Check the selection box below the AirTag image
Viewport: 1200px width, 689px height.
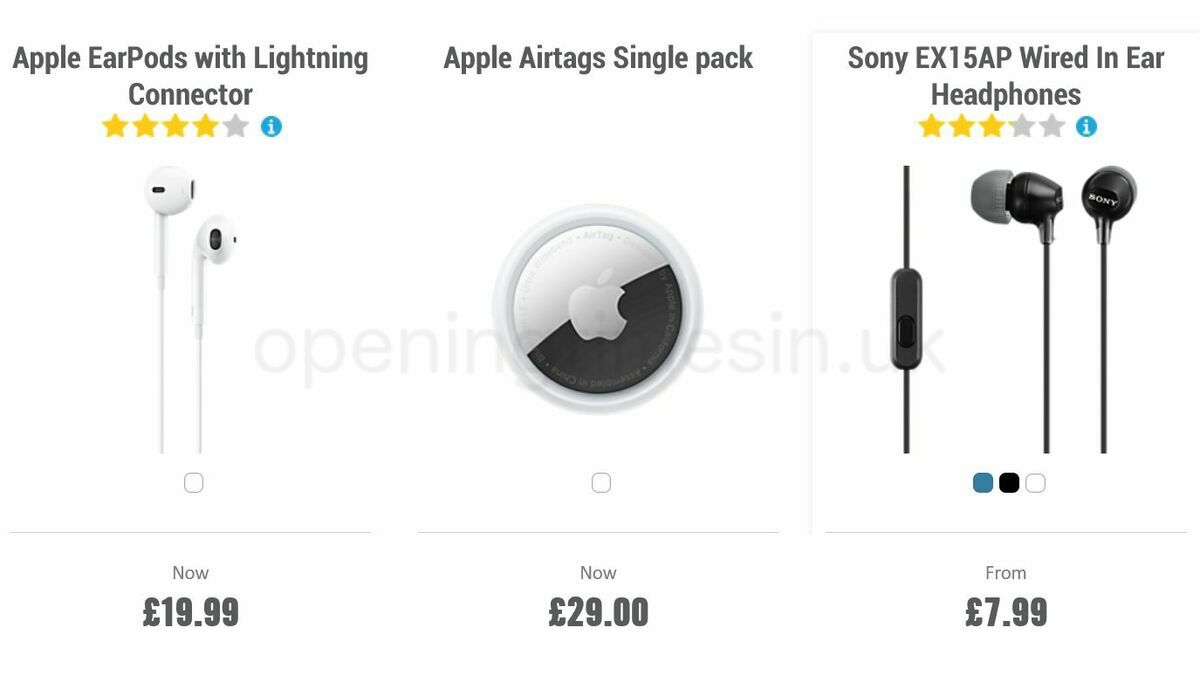[601, 481]
